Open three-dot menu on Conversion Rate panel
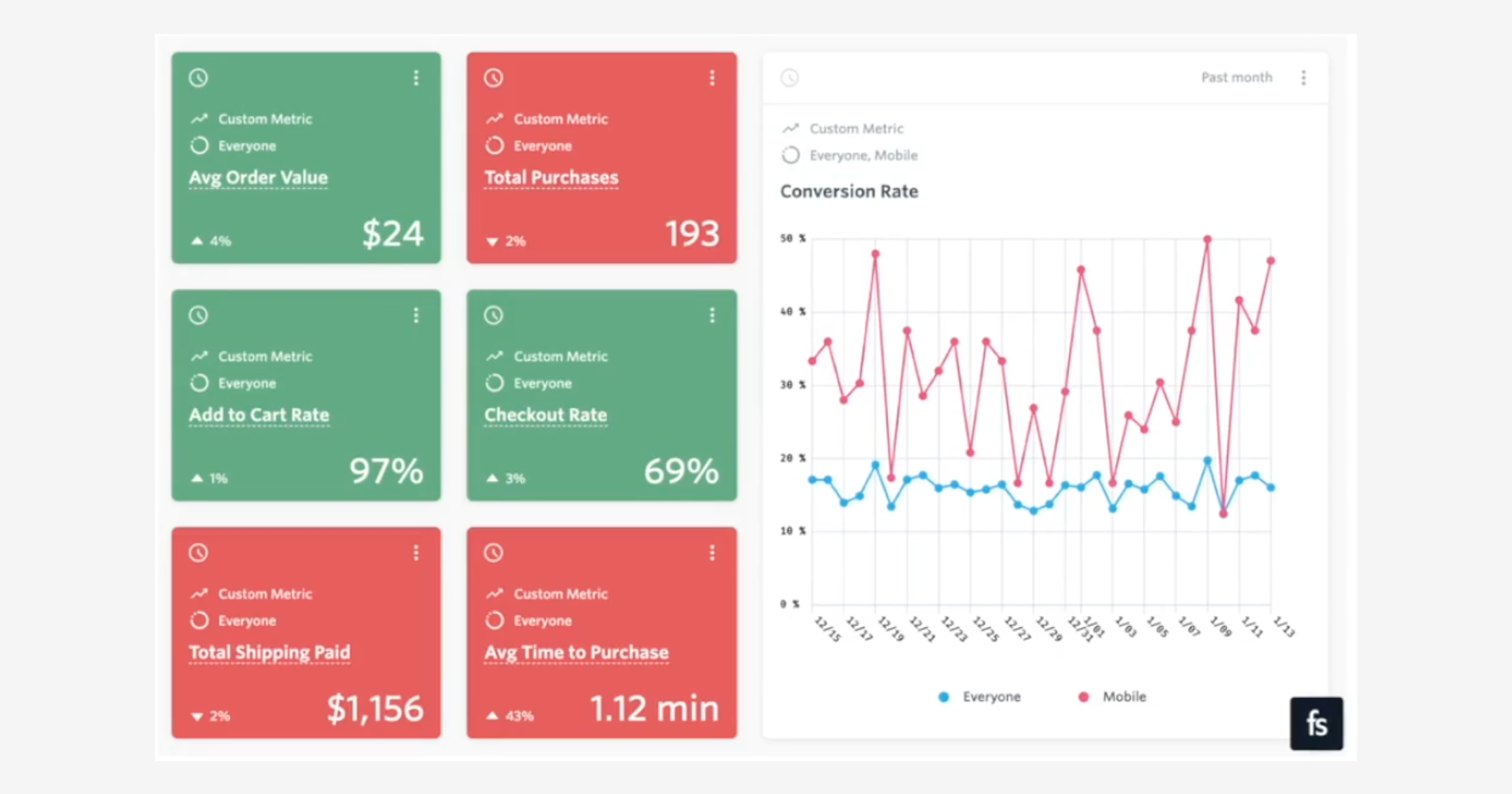 (1304, 78)
